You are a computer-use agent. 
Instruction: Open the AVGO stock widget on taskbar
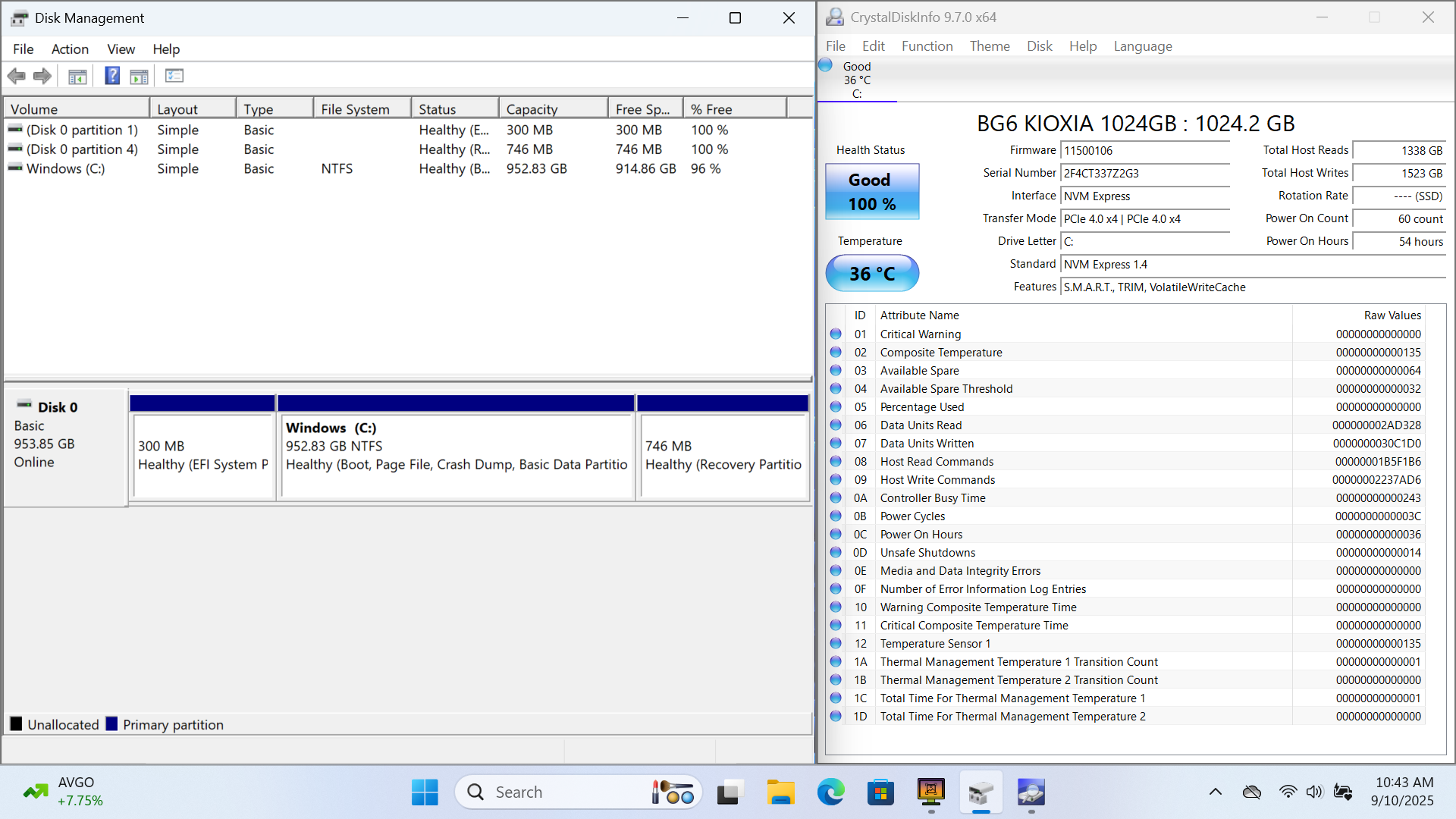(63, 792)
